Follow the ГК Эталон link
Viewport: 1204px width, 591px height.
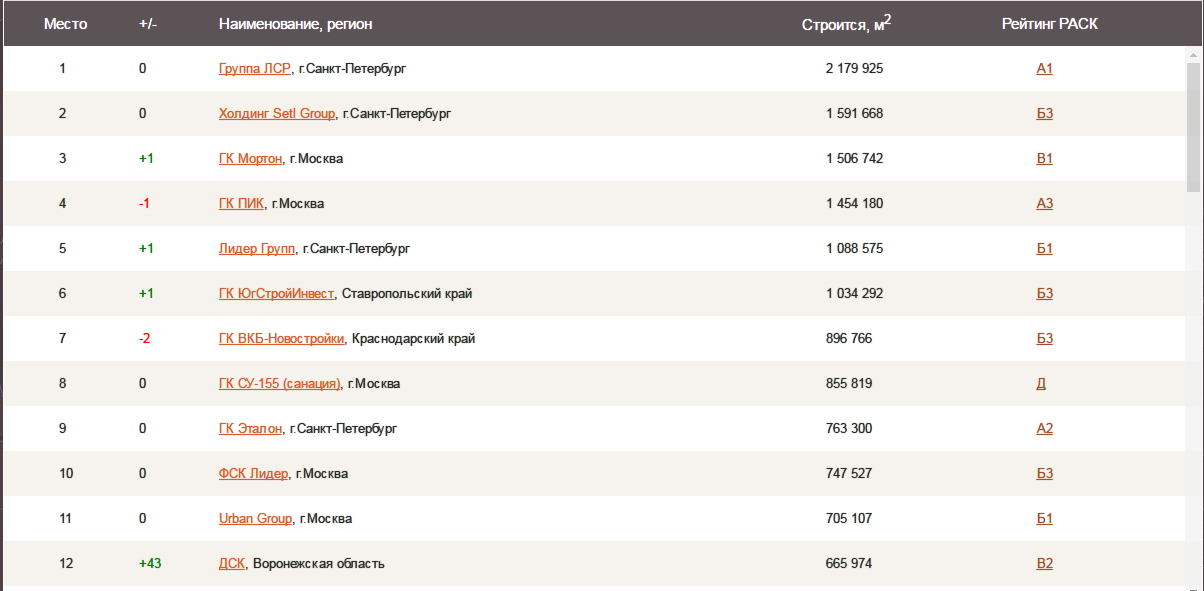click(x=250, y=429)
